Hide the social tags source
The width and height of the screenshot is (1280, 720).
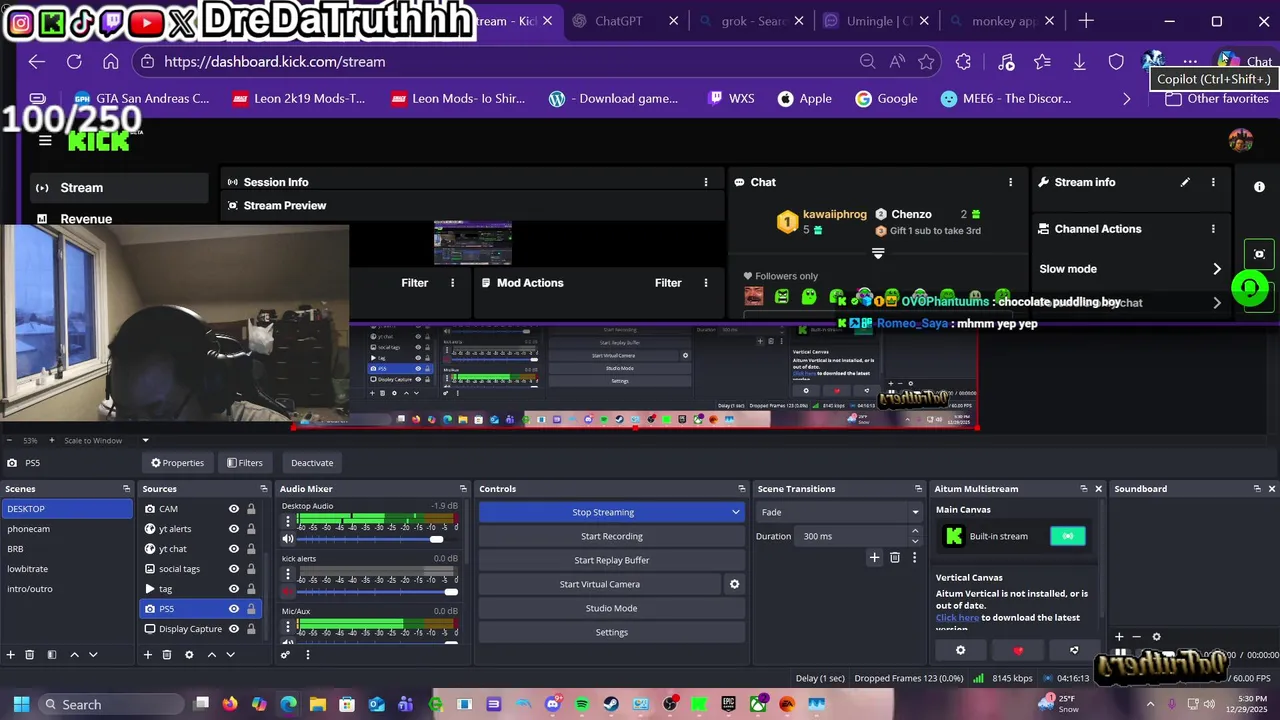coord(234,569)
